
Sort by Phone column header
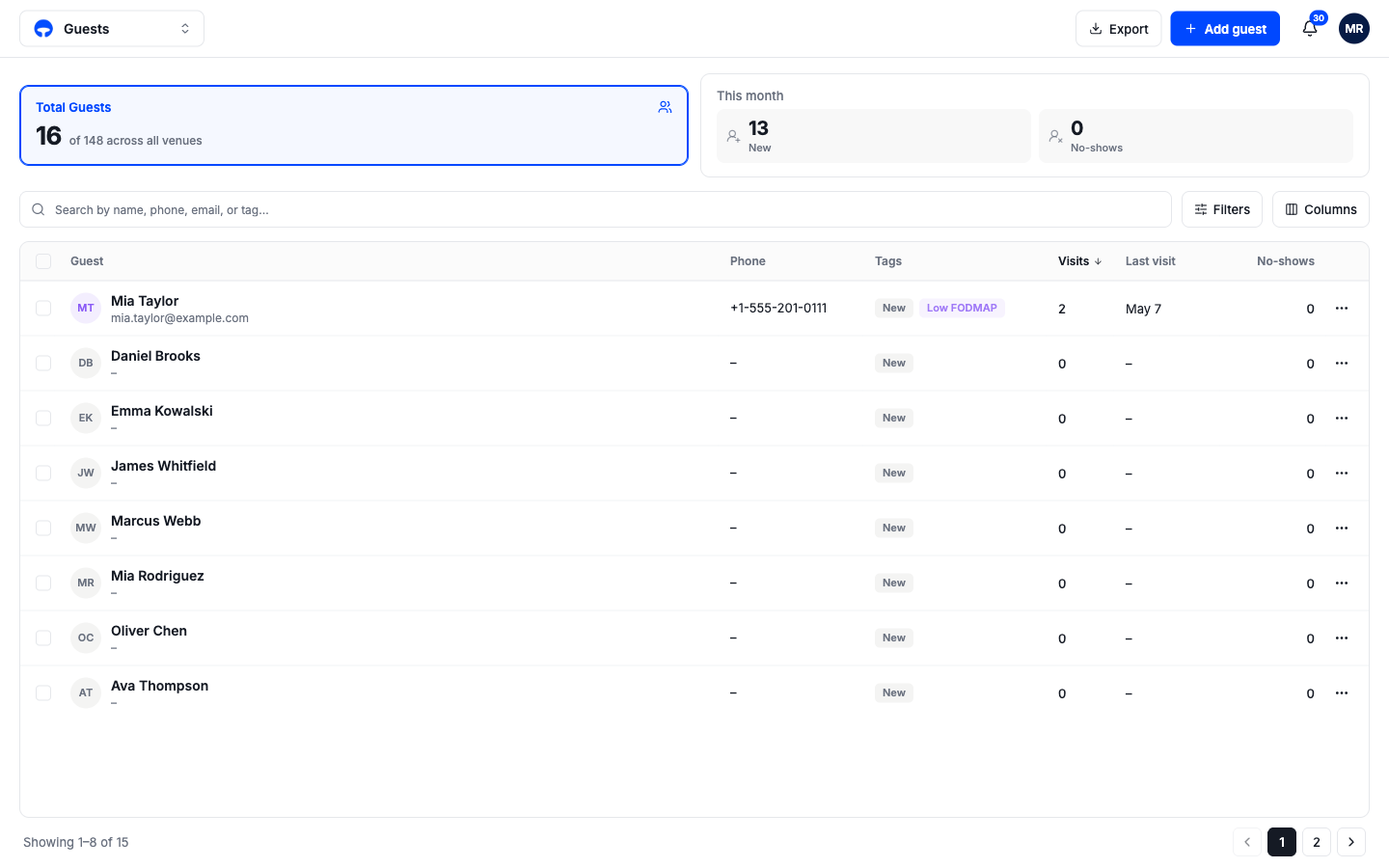[748, 261]
